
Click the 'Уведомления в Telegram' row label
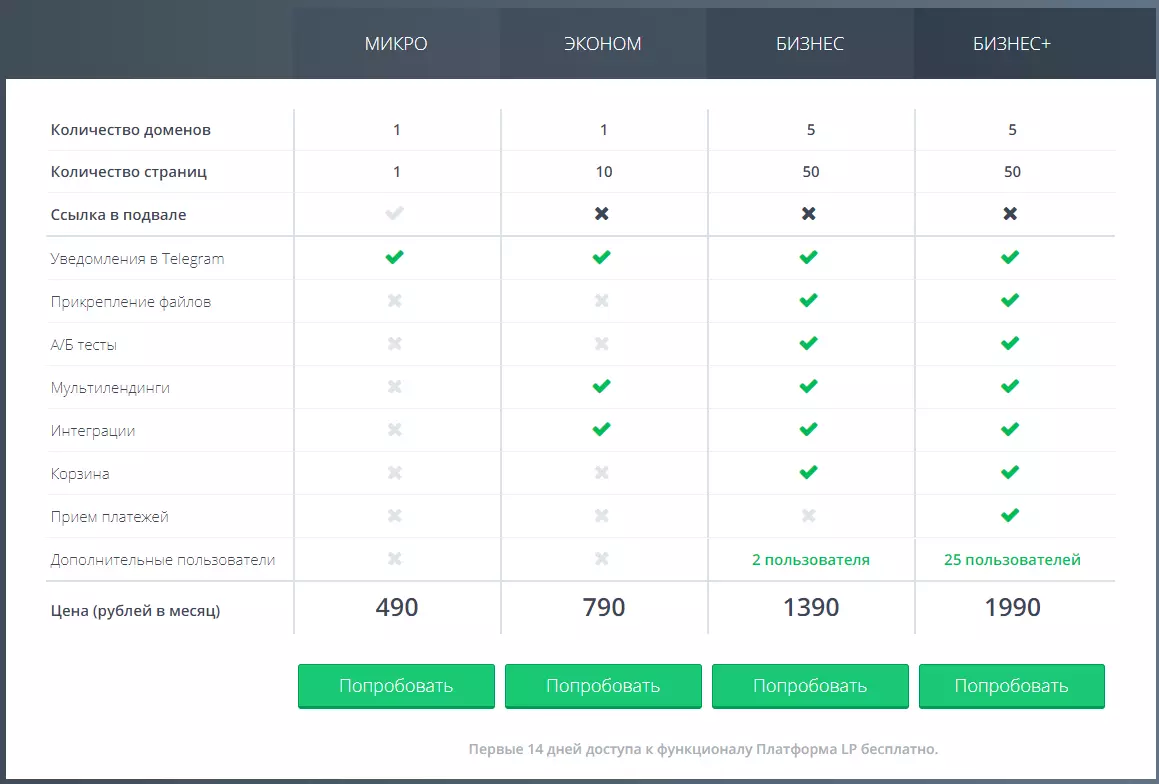click(137, 259)
